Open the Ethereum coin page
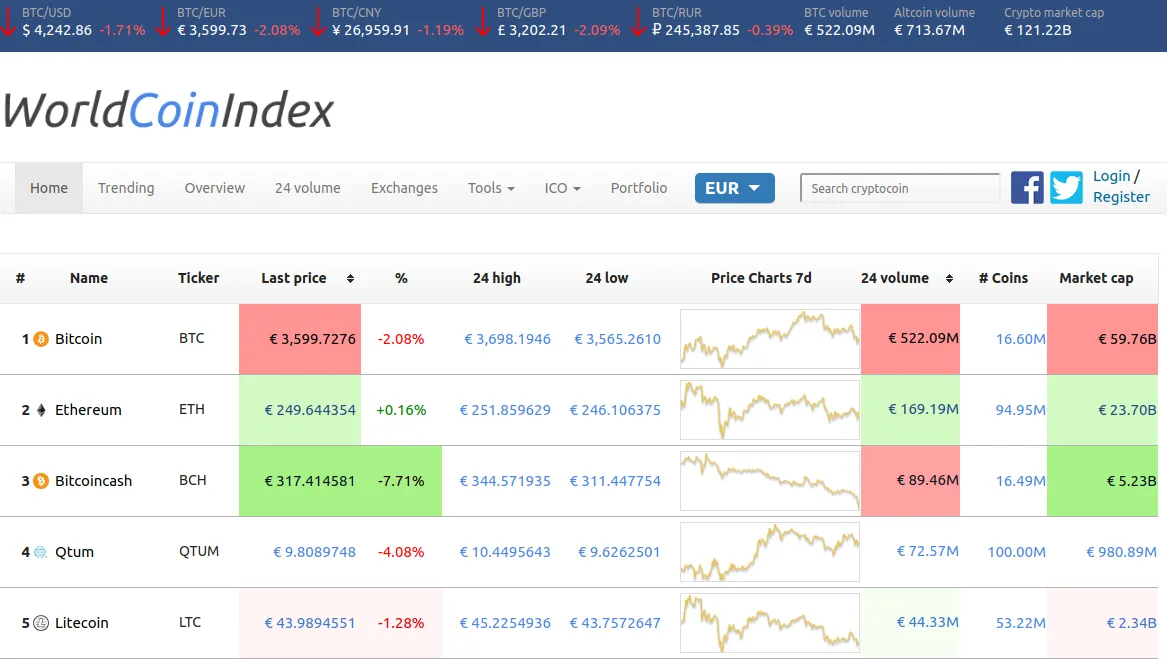 pos(88,410)
